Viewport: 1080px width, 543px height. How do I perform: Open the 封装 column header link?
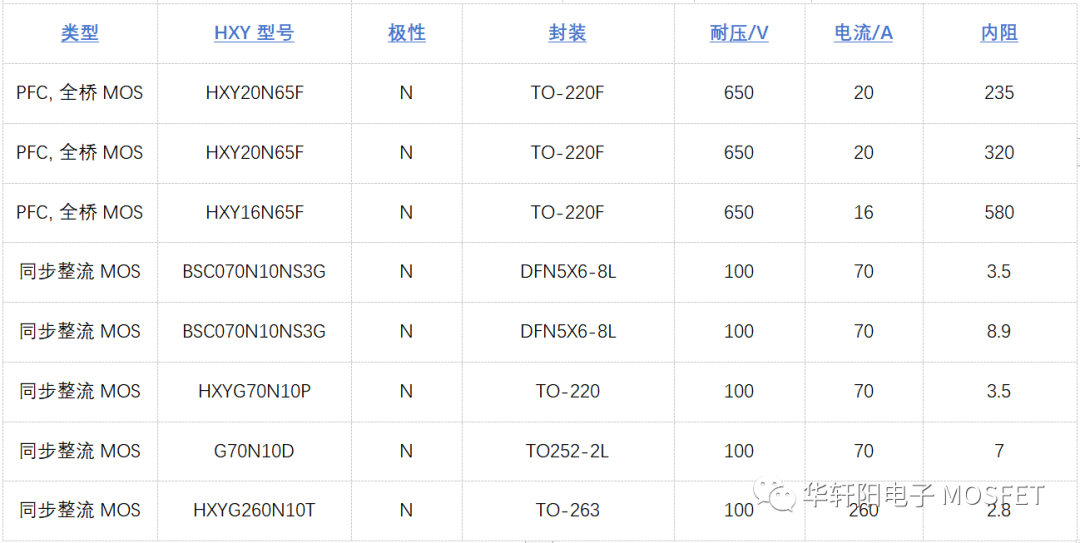click(568, 33)
